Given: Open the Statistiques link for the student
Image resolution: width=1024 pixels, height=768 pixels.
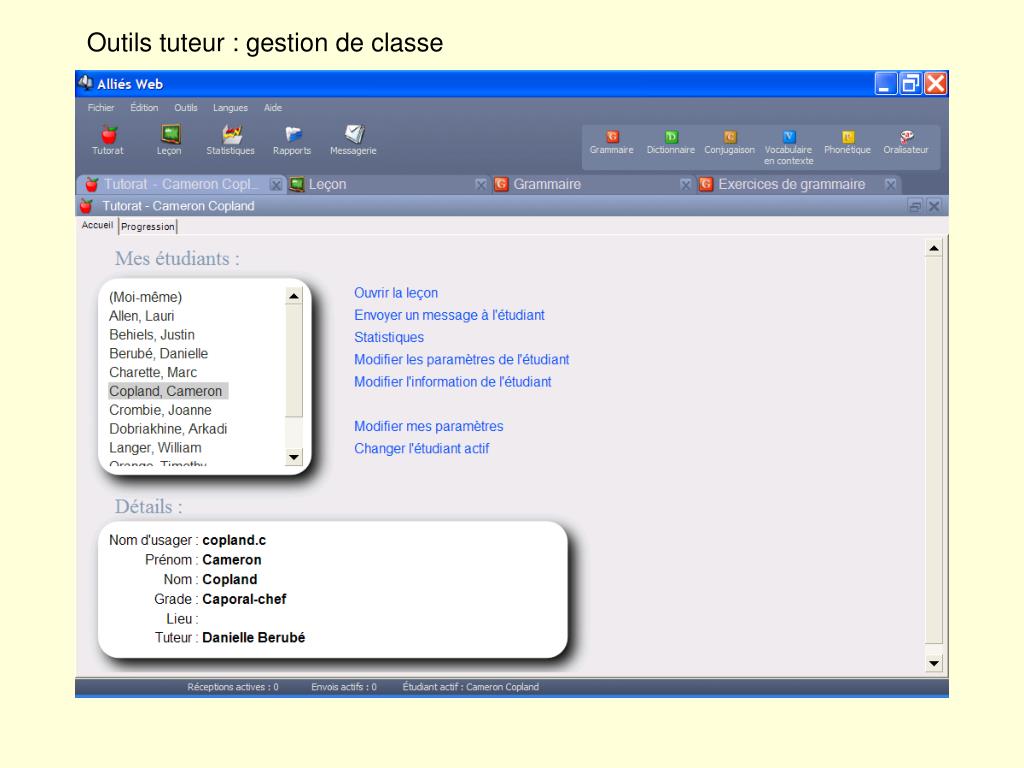Looking at the screenshot, I should (389, 338).
